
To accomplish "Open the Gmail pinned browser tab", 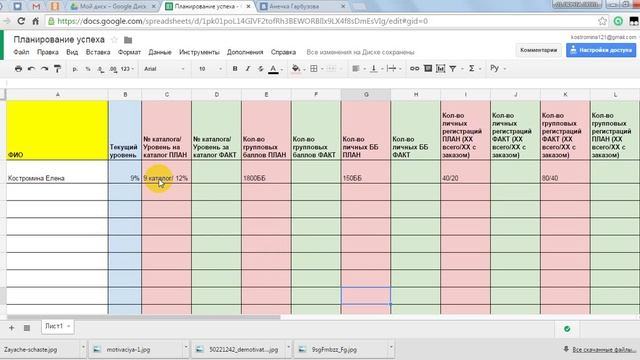I will coord(36,7).
